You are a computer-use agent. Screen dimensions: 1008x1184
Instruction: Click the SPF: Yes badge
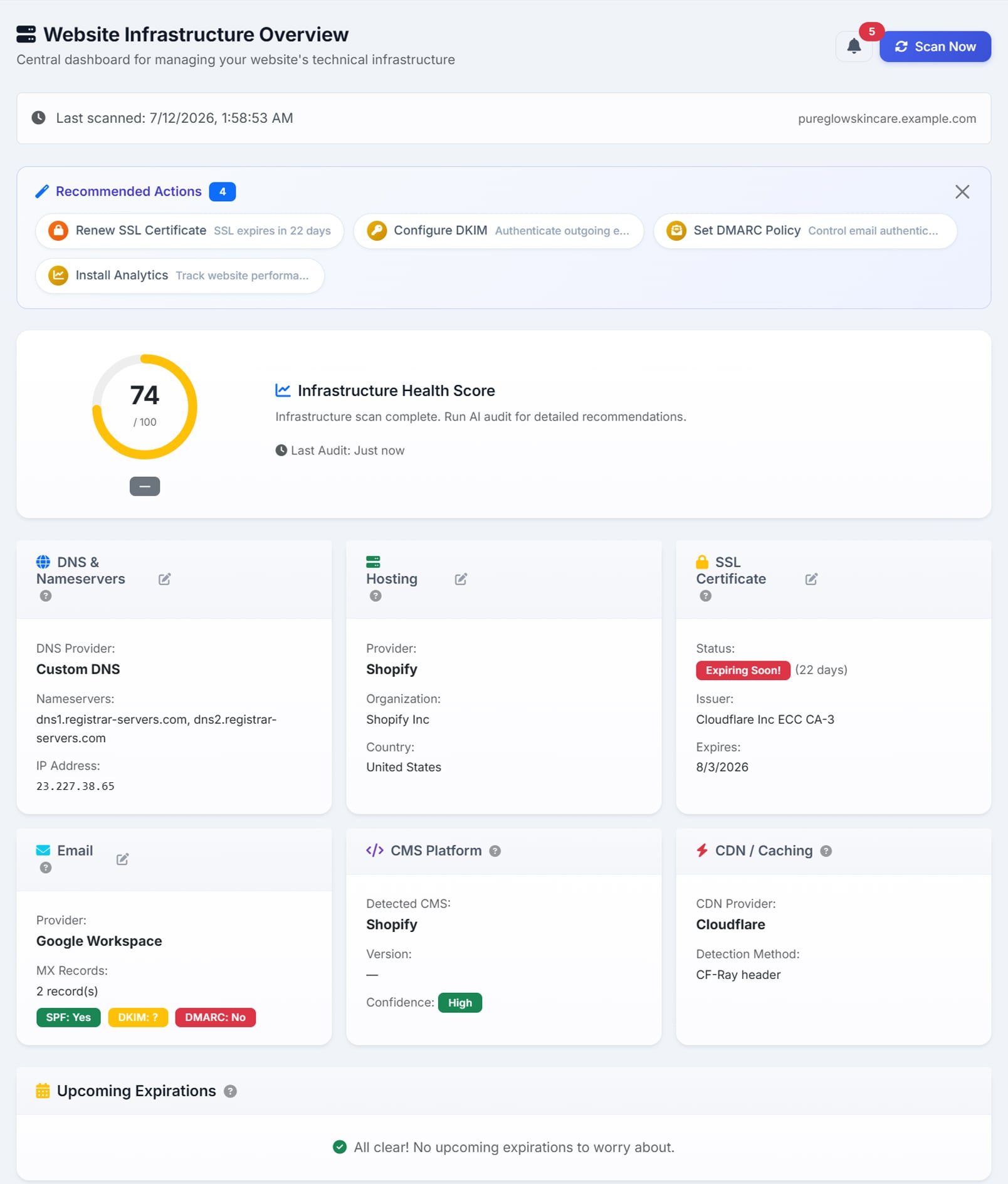click(68, 1018)
